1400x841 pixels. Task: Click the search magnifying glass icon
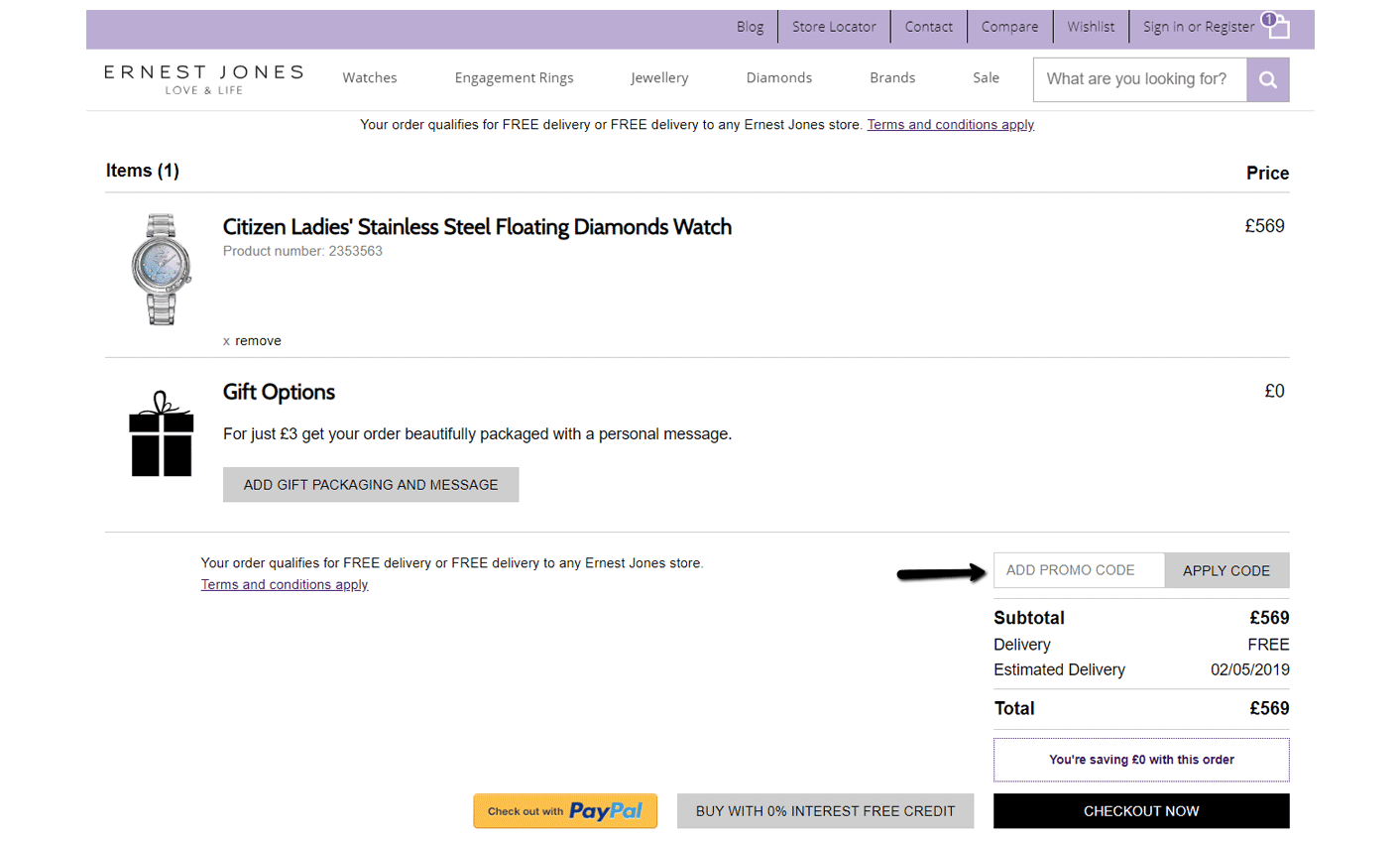(1267, 79)
